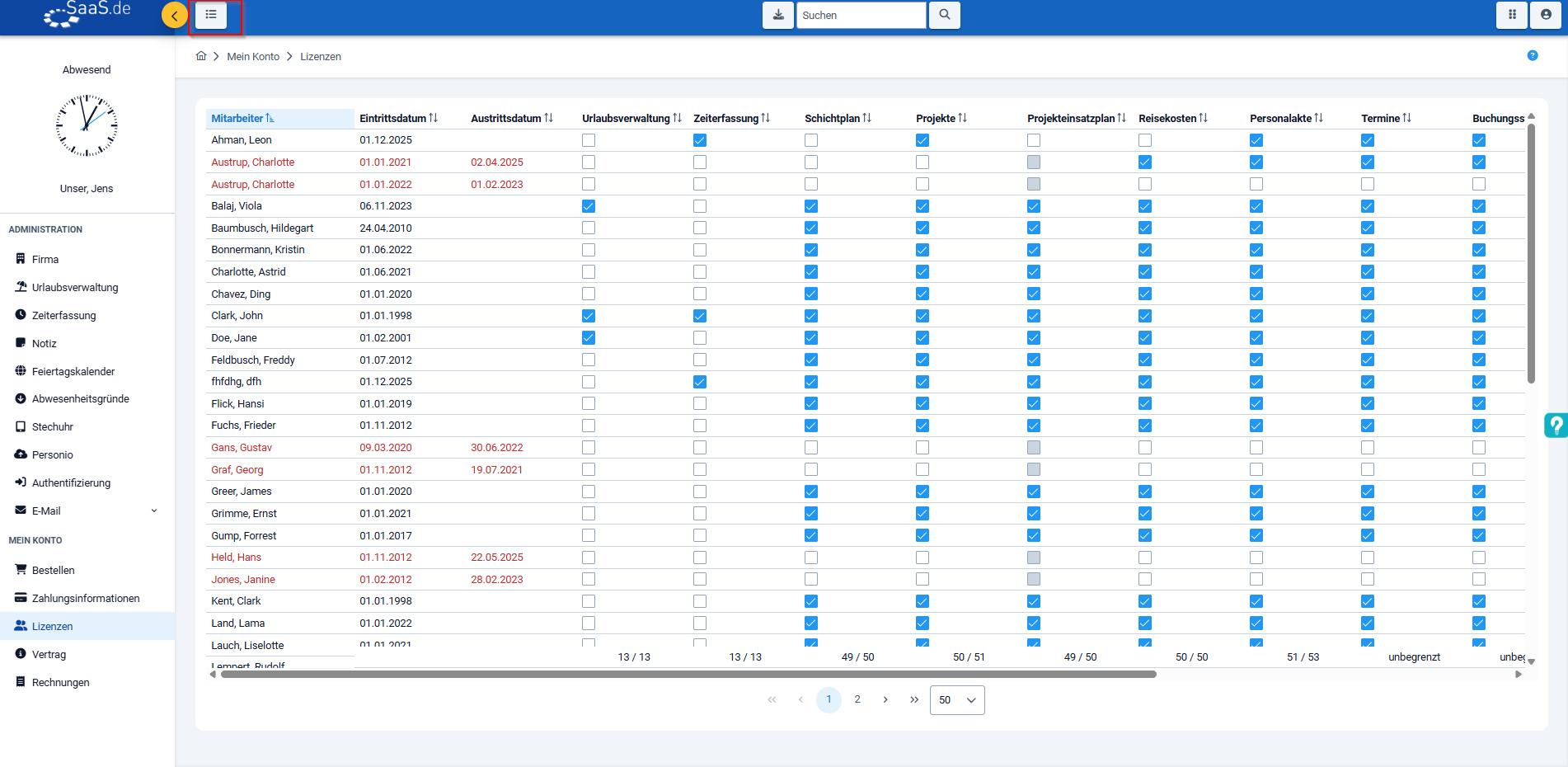This screenshot has width=1568, height=767.
Task: Go to home via breadcrumb icon
Action: tap(201, 56)
